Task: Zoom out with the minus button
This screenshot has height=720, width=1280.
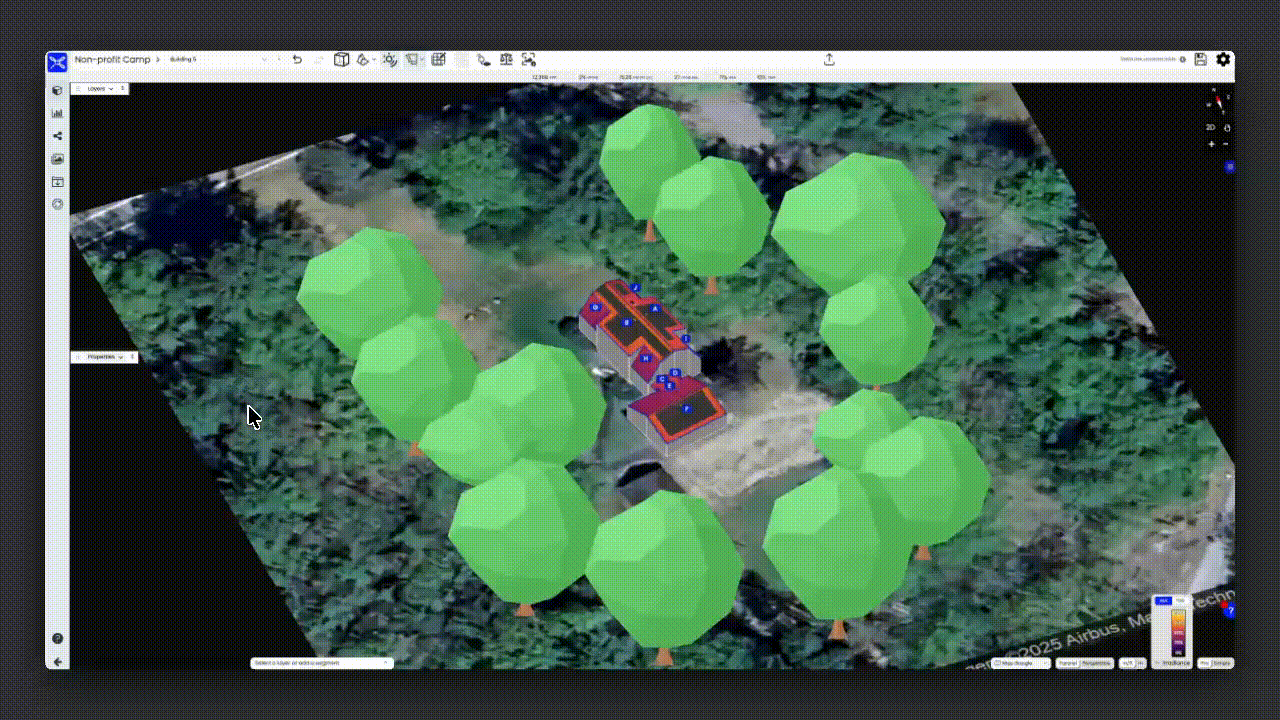Action: tap(1226, 144)
